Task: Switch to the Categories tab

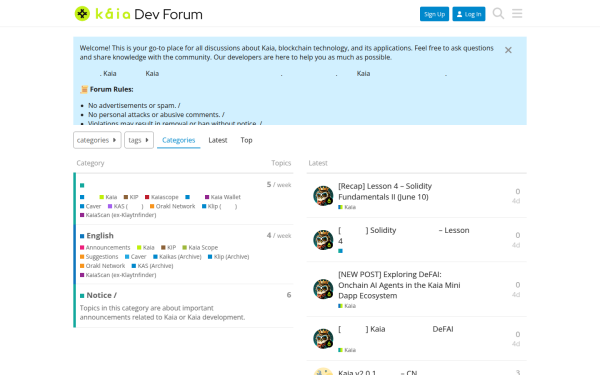Action: point(179,140)
